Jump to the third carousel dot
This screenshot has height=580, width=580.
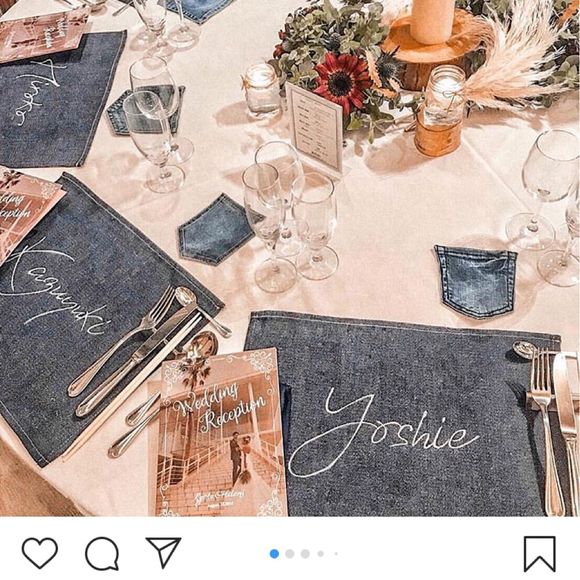pyautogui.click(x=305, y=554)
